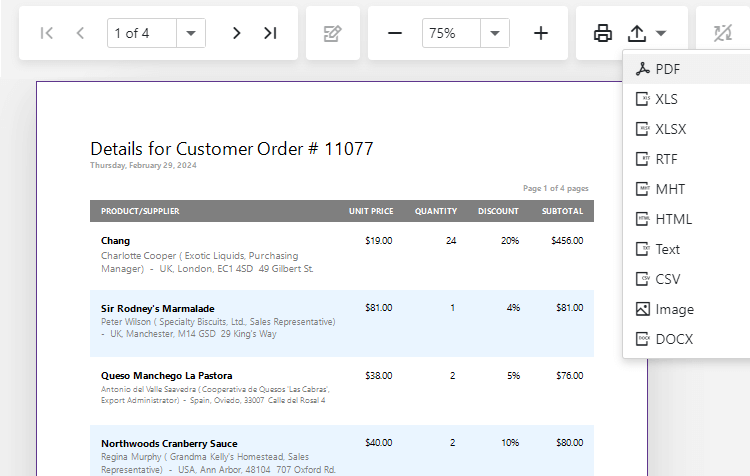Go to the next page
This screenshot has width=750, height=476.
tap(236, 33)
